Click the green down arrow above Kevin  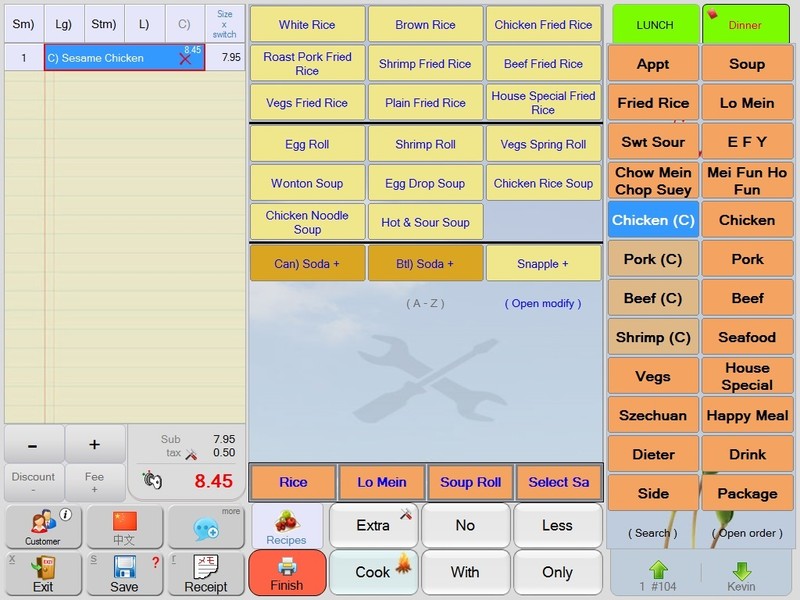[x=741, y=570]
